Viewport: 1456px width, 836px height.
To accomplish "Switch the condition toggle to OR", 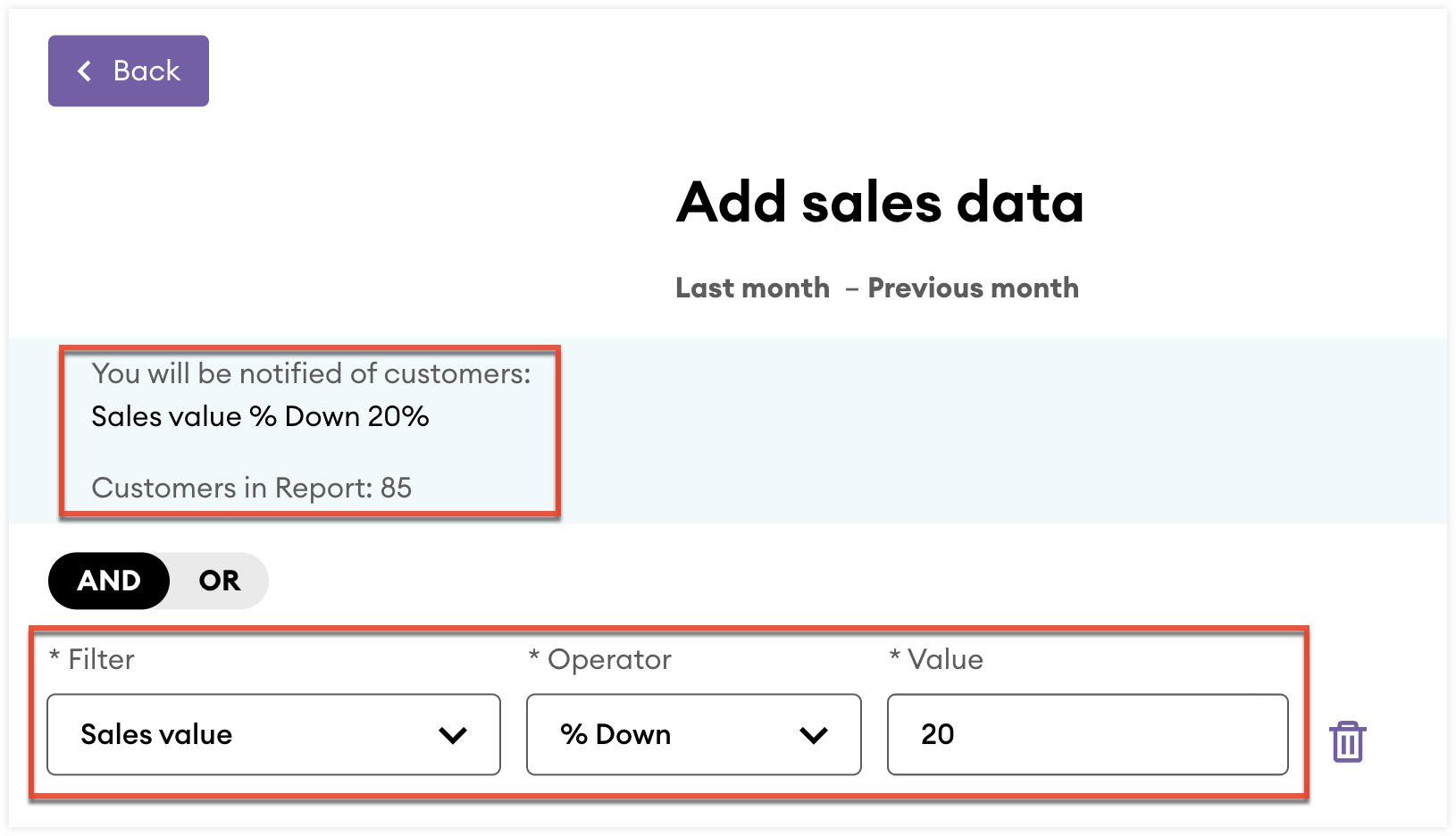I will coord(220,581).
